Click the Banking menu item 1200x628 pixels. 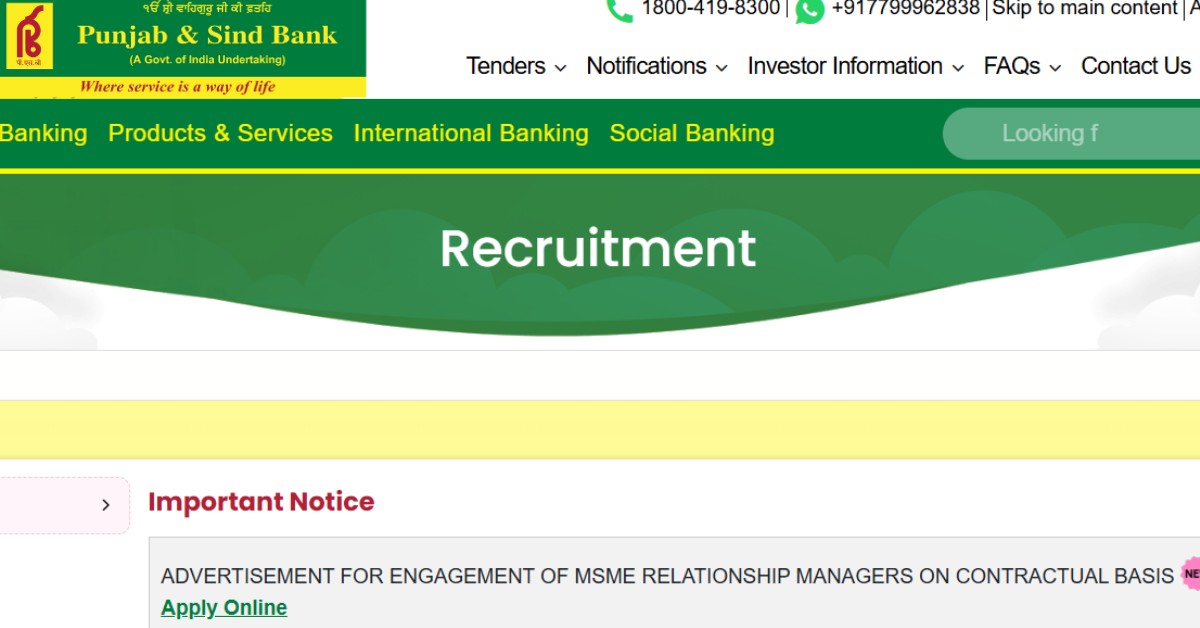tap(43, 133)
